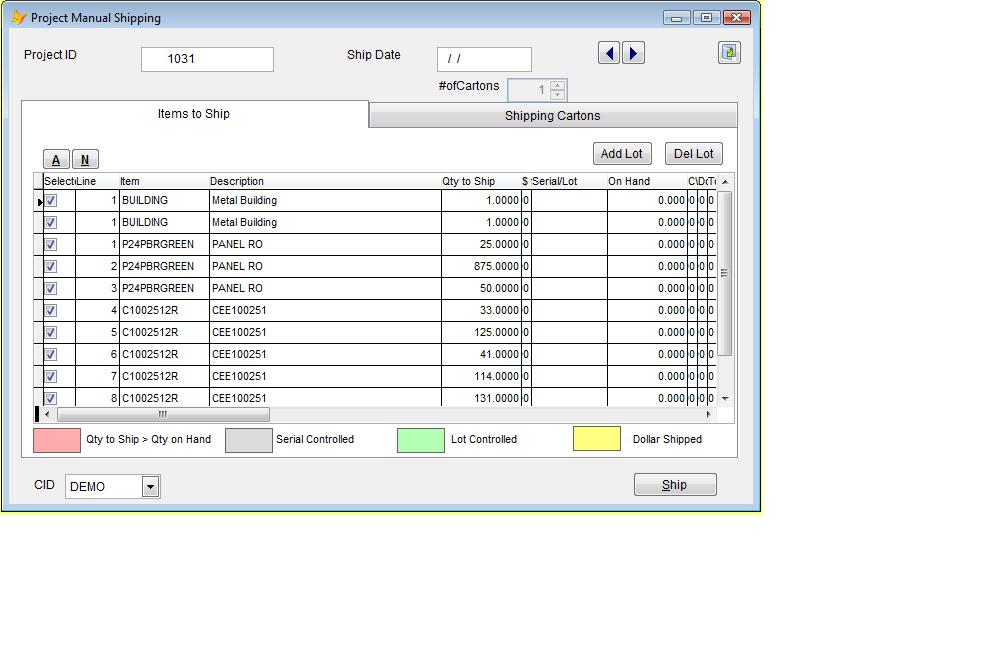This screenshot has height=645, width=991.
Task: Click the pink Qty to Ship legend swatch
Action: click(x=57, y=440)
